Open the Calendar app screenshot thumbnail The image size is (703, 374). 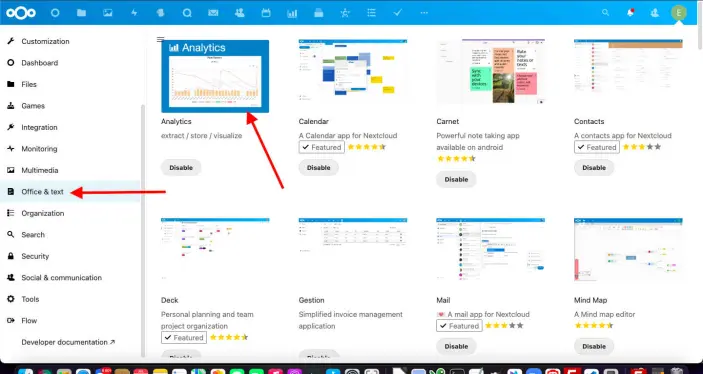(353, 70)
